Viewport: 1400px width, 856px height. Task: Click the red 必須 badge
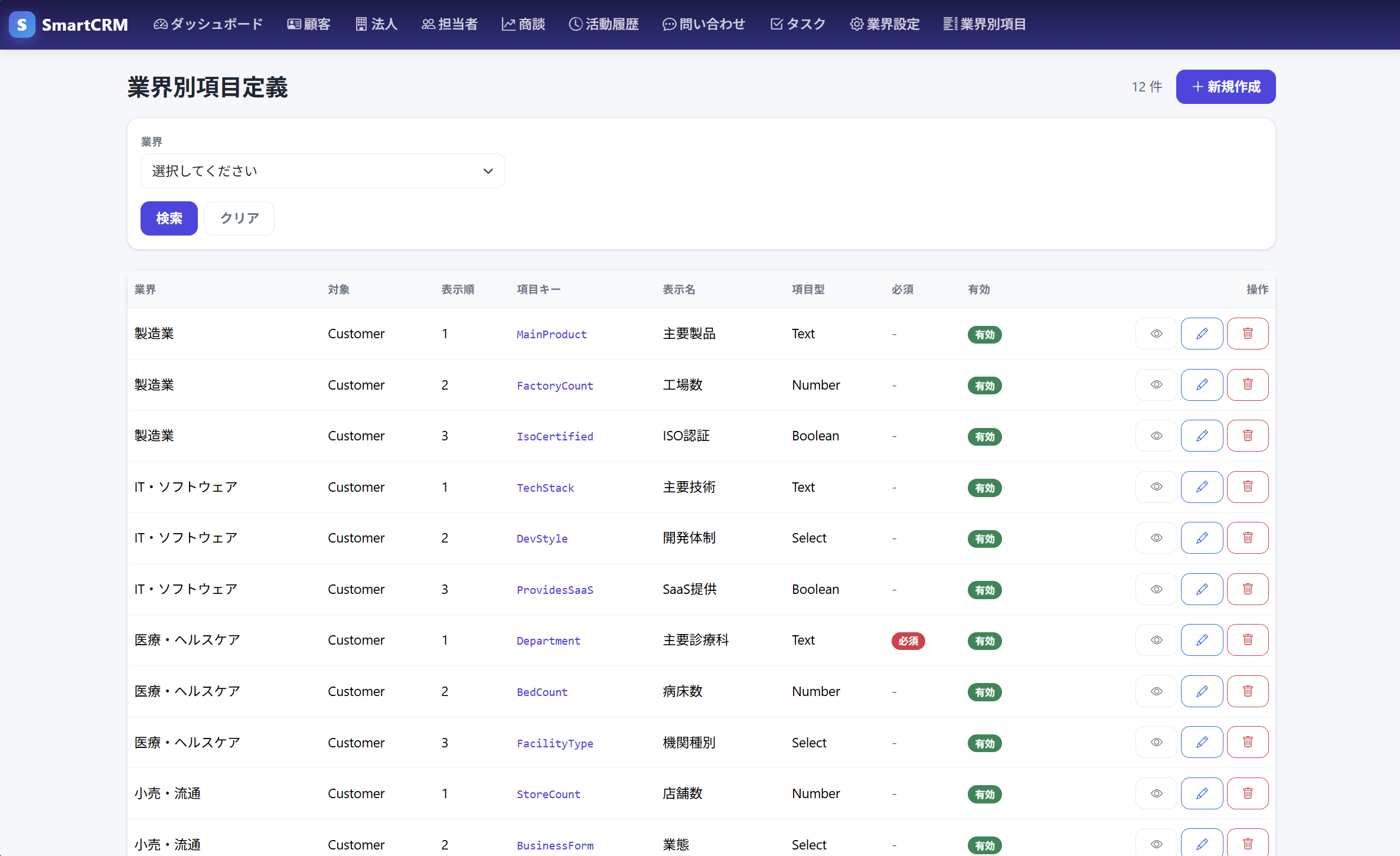908,641
